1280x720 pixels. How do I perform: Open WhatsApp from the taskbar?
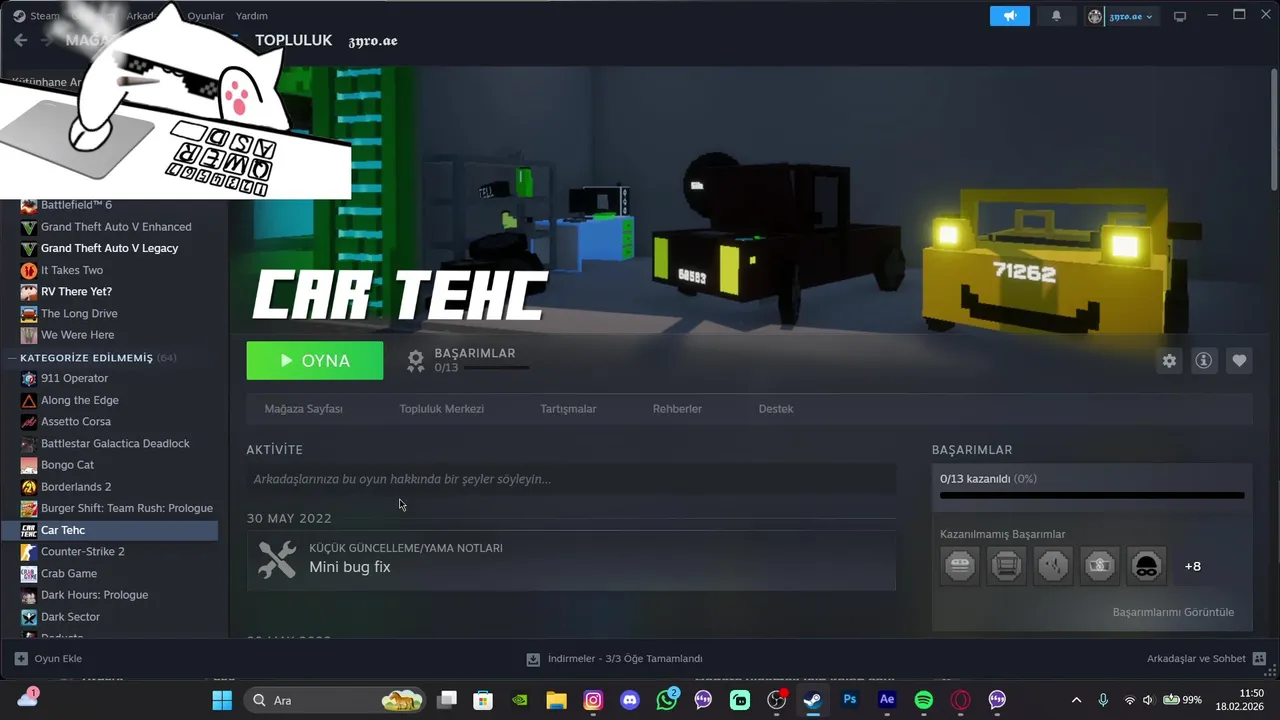click(667, 700)
